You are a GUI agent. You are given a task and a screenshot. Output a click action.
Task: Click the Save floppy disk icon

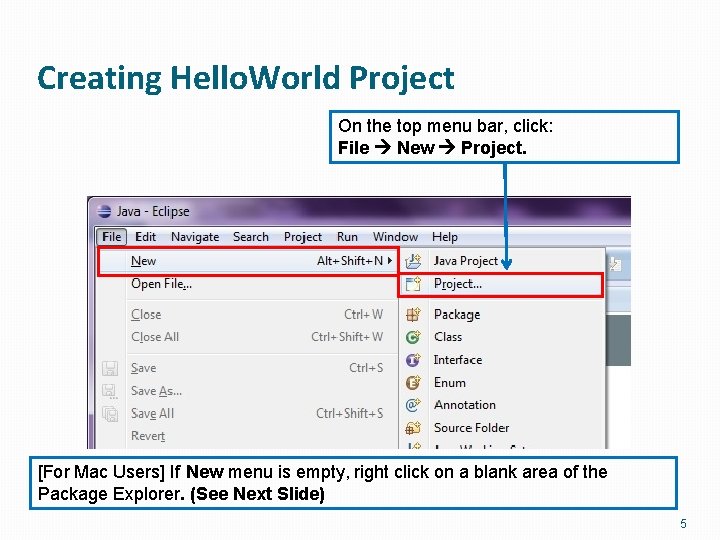click(110, 368)
